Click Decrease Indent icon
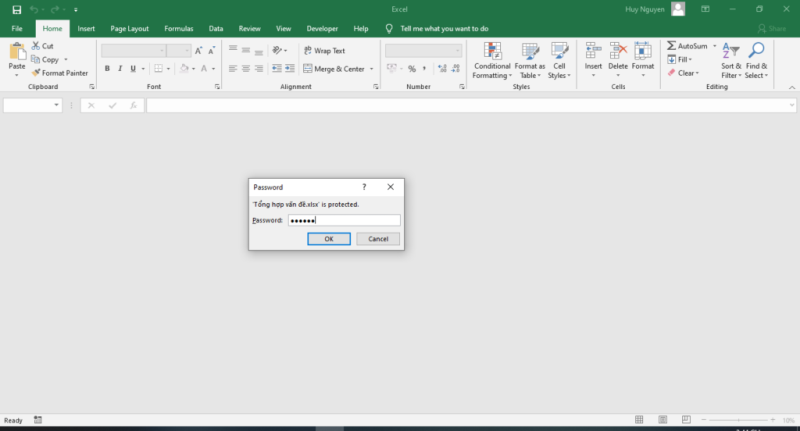This screenshot has width=800, height=431. [x=277, y=68]
